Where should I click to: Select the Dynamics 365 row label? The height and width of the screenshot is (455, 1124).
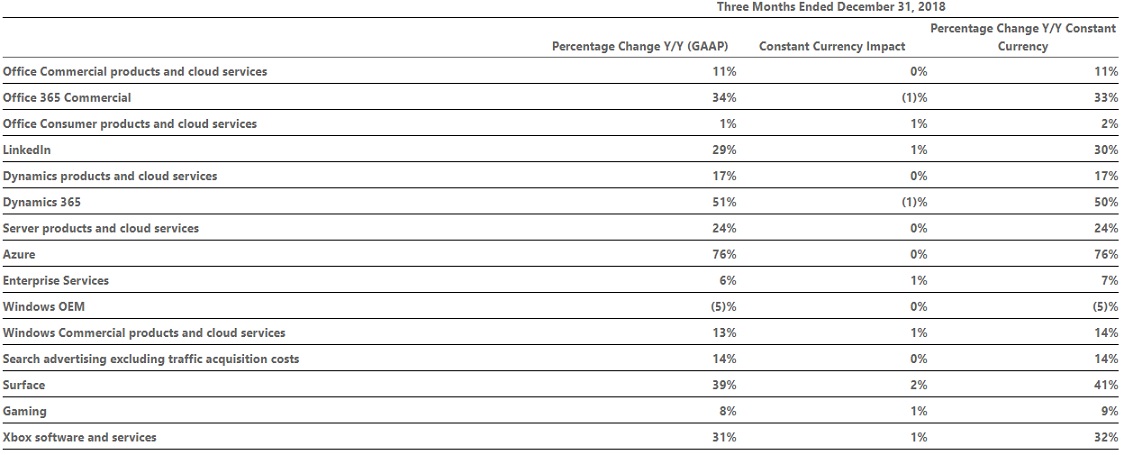[42, 202]
